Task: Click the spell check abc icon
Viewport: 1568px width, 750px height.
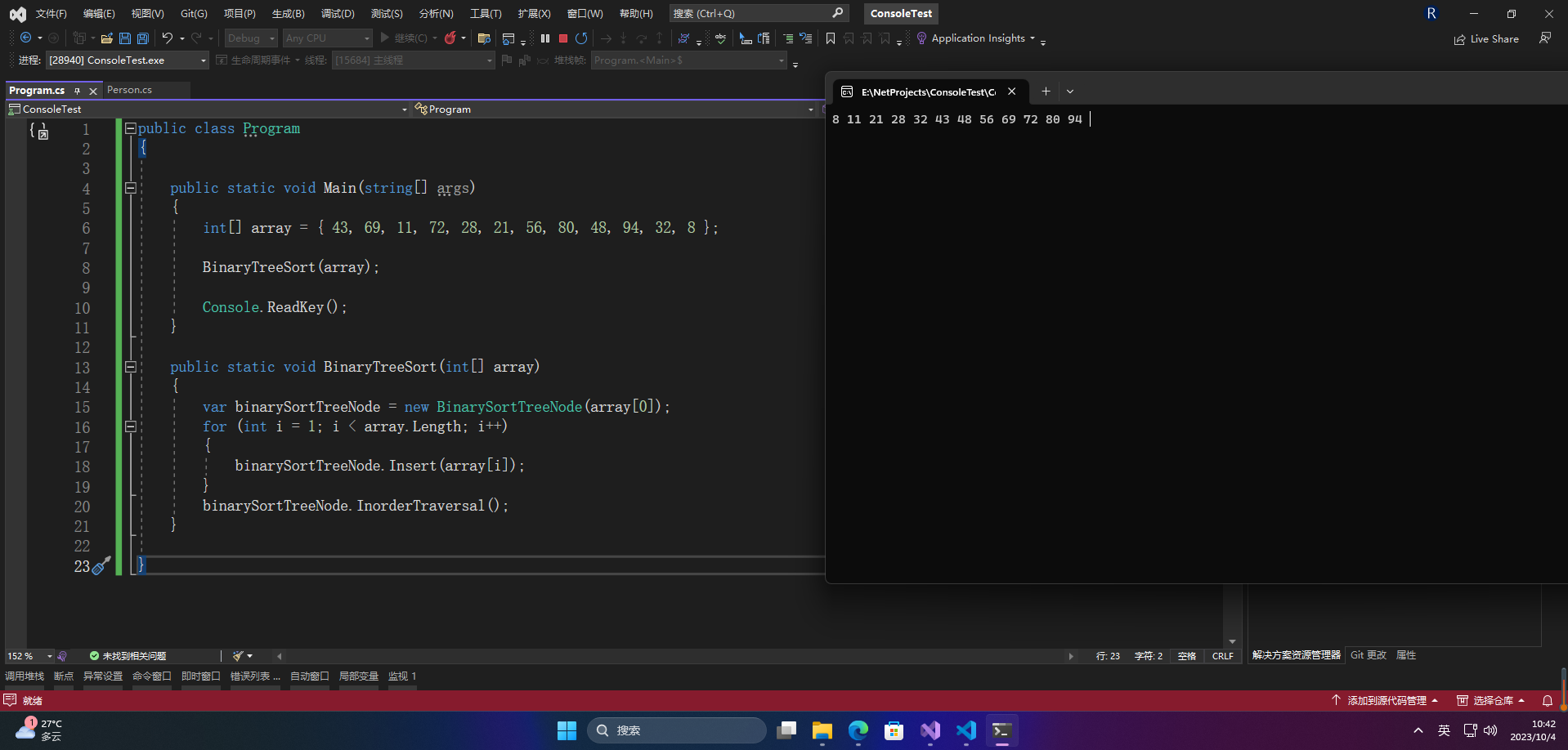Action: 720,38
